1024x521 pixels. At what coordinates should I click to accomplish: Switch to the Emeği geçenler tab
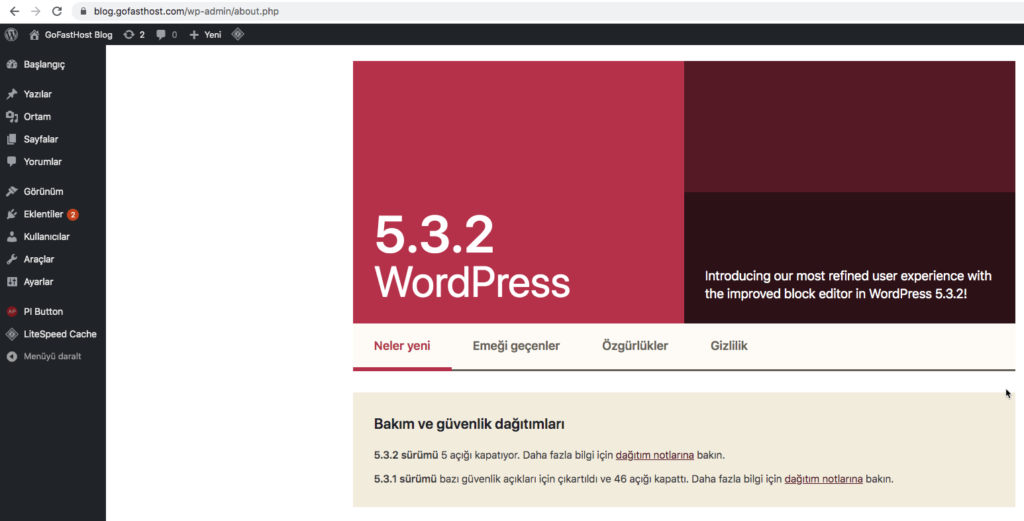[x=516, y=346]
